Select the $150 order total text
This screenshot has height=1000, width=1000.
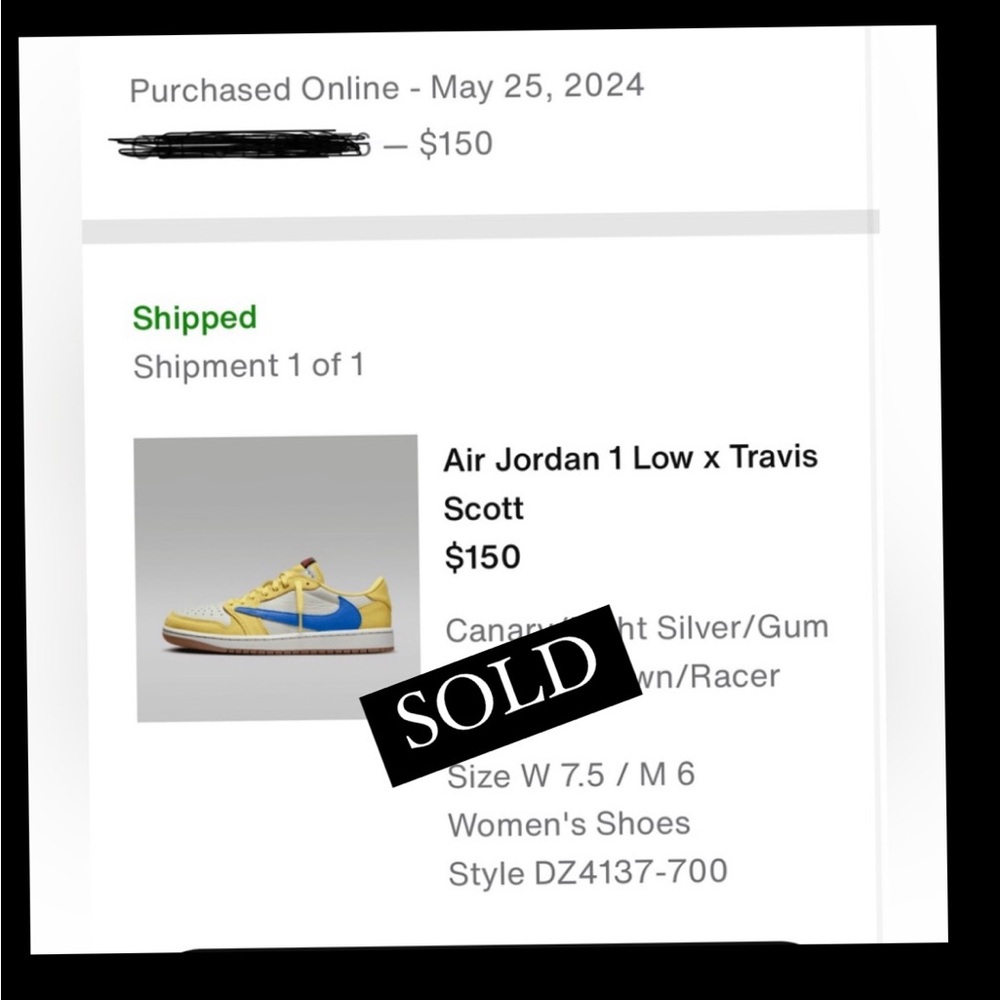click(456, 143)
